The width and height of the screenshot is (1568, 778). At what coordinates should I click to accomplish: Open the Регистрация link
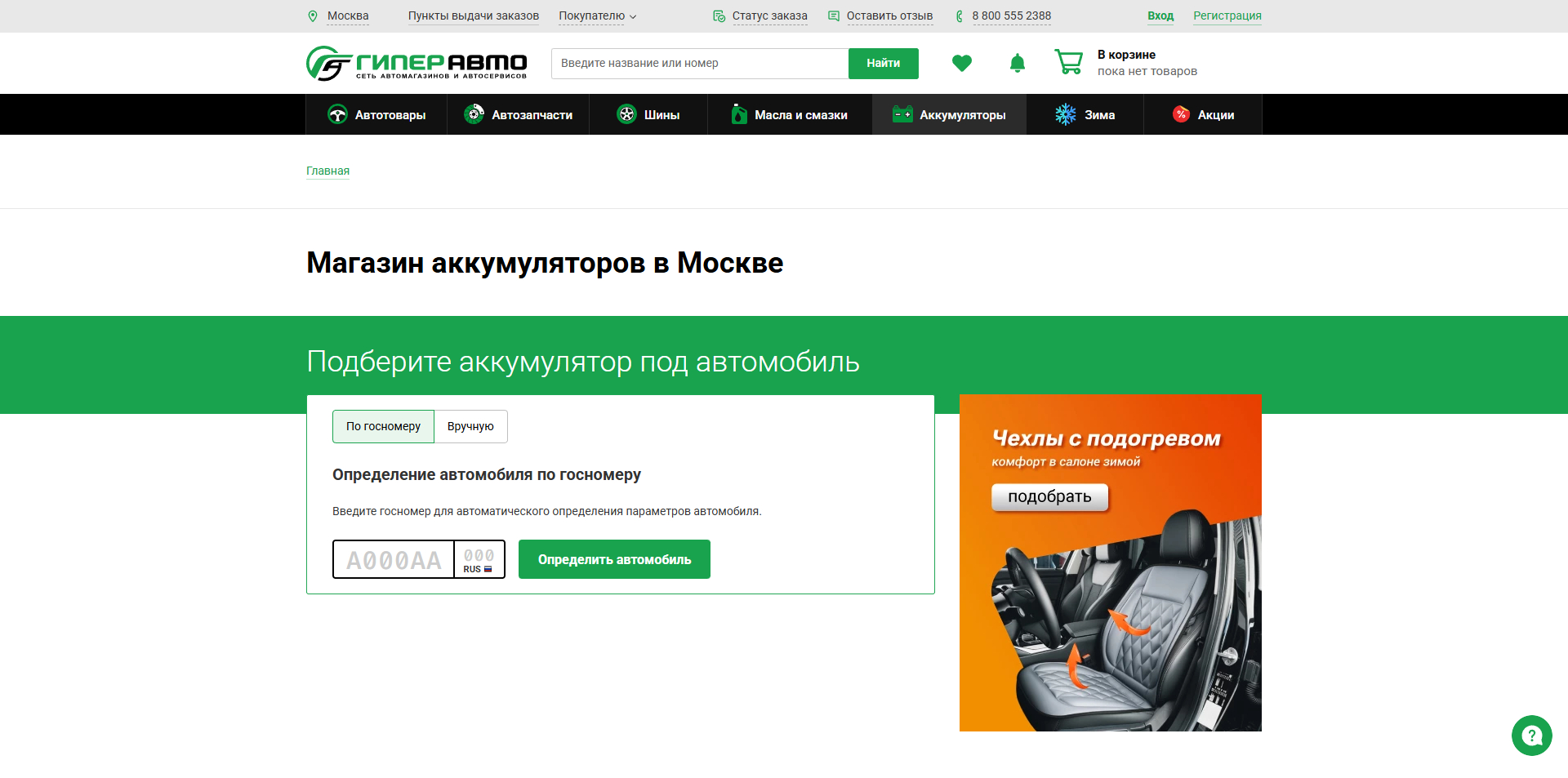coord(1227,16)
